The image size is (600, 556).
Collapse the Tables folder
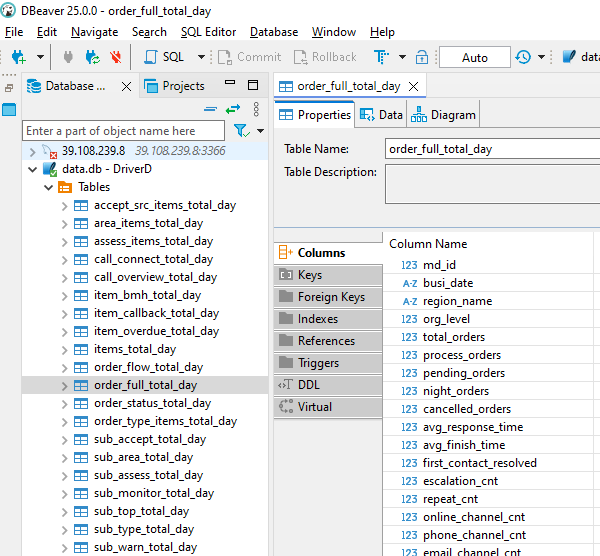coord(48,188)
